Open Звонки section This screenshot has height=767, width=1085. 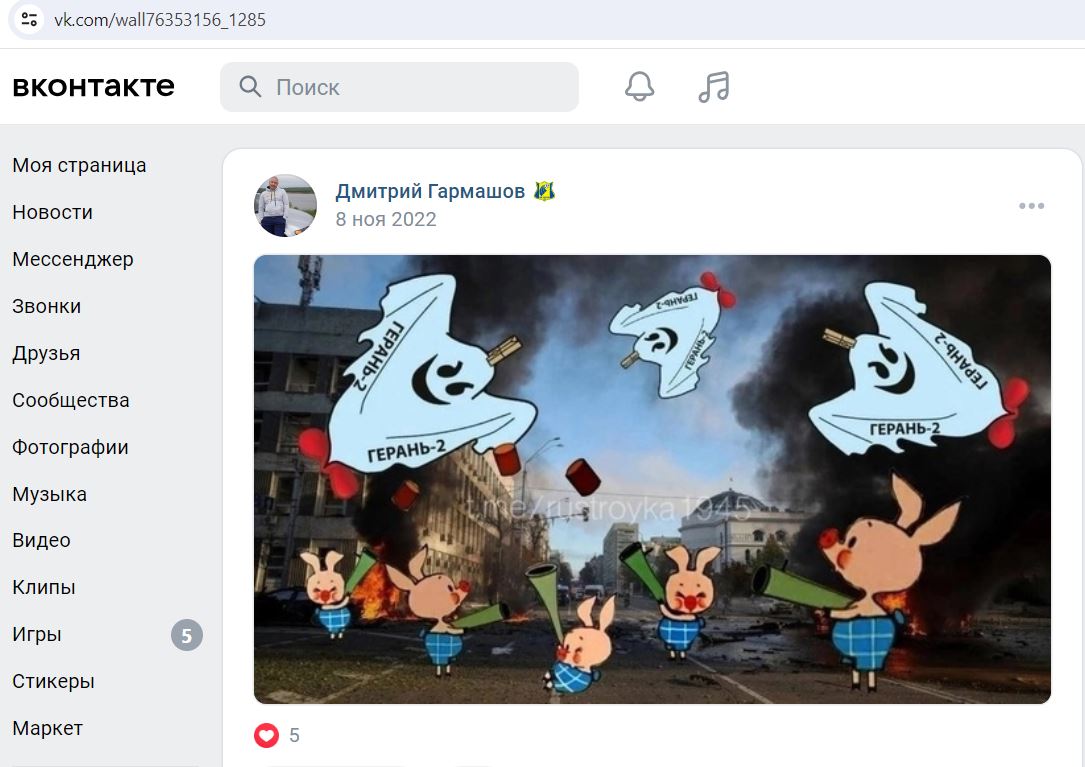[x=46, y=306]
